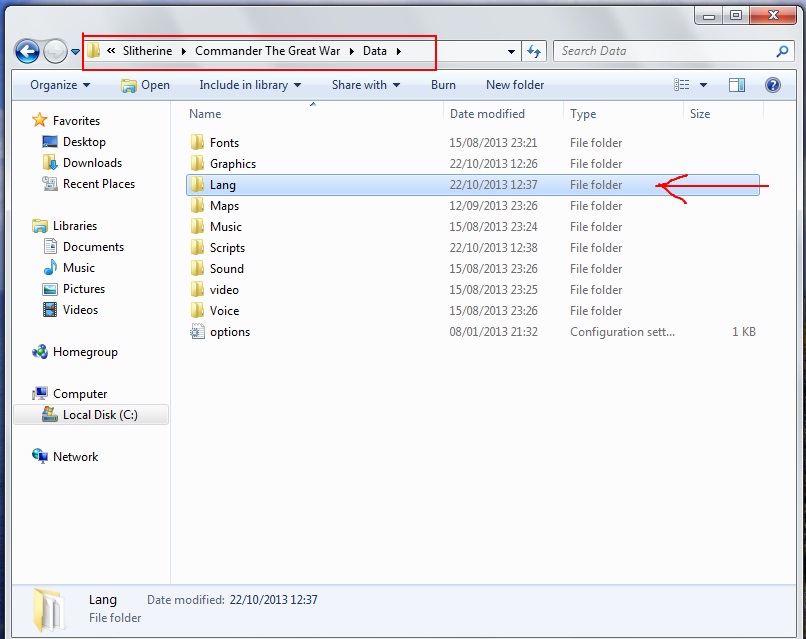Click Open in the toolbar
Image resolution: width=806 pixels, height=639 pixels.
[x=145, y=85]
